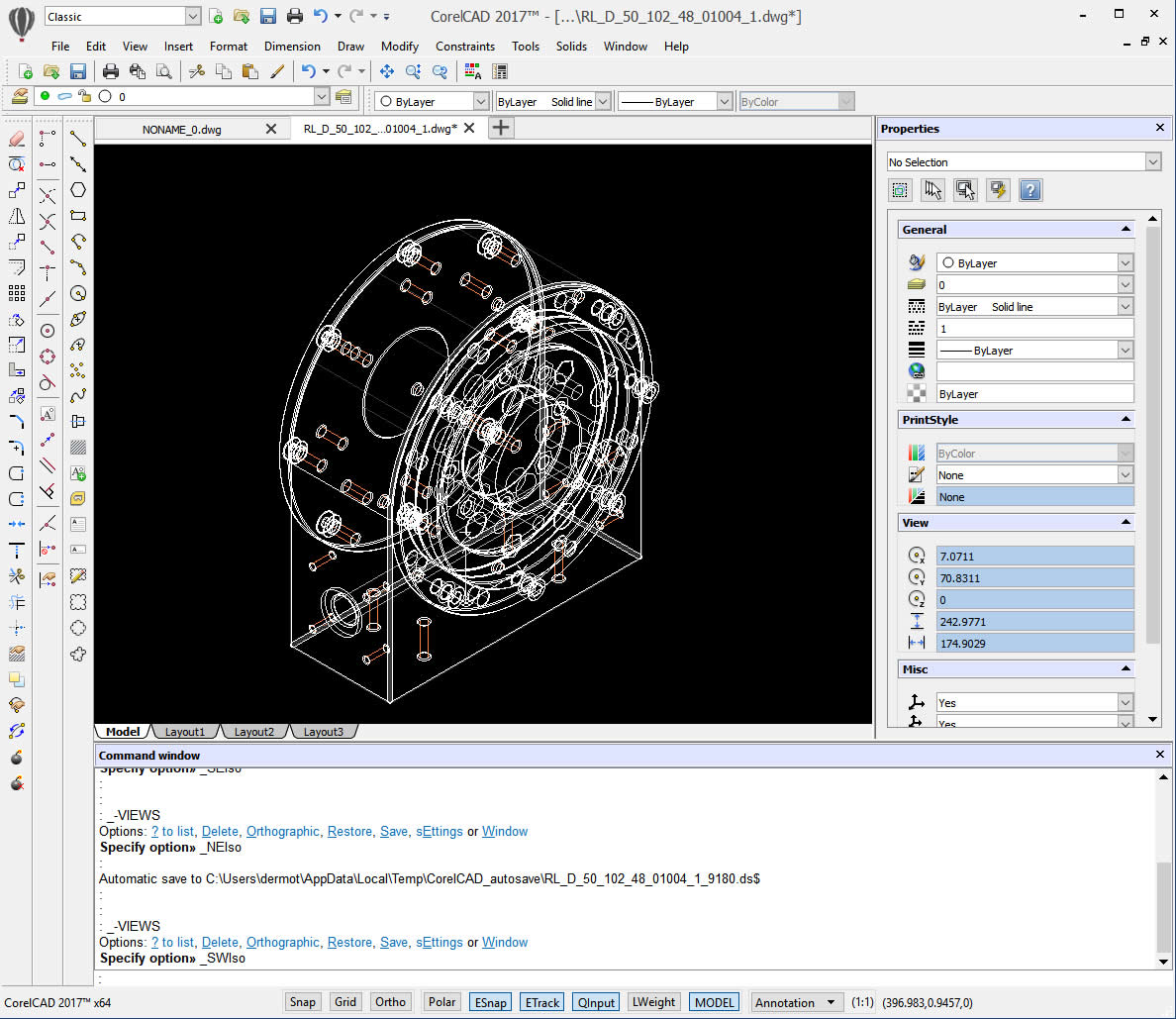
Task: Click the lower Delete option link in Command window
Action: coord(220,943)
